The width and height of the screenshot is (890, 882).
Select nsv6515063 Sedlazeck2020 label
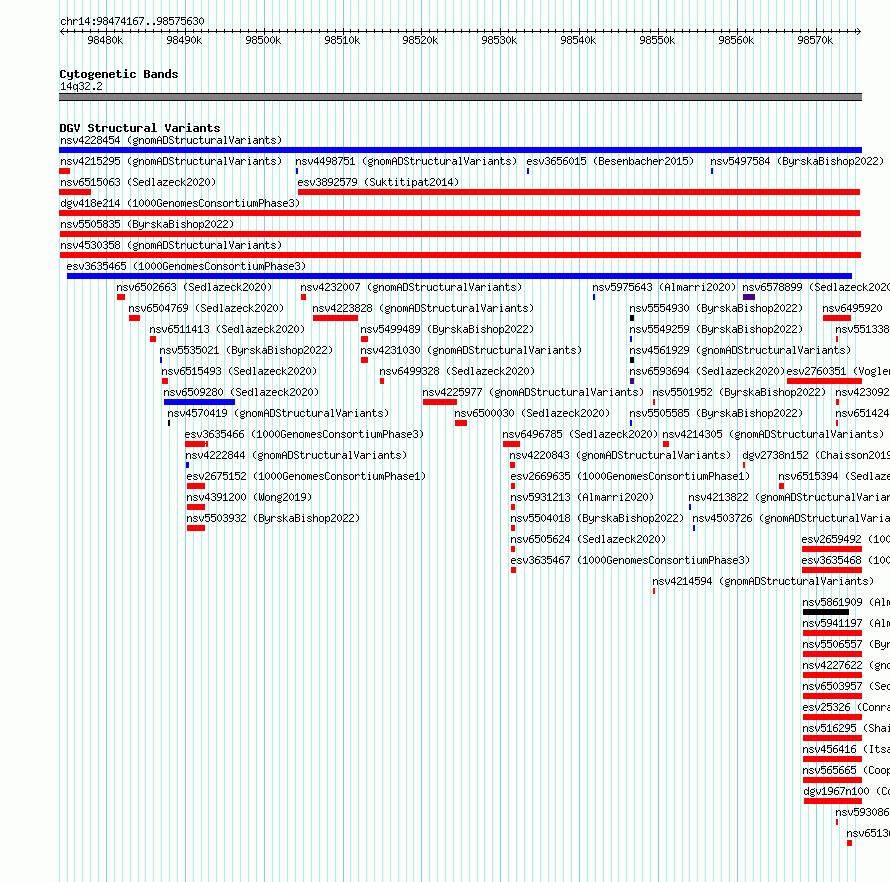tap(138, 182)
